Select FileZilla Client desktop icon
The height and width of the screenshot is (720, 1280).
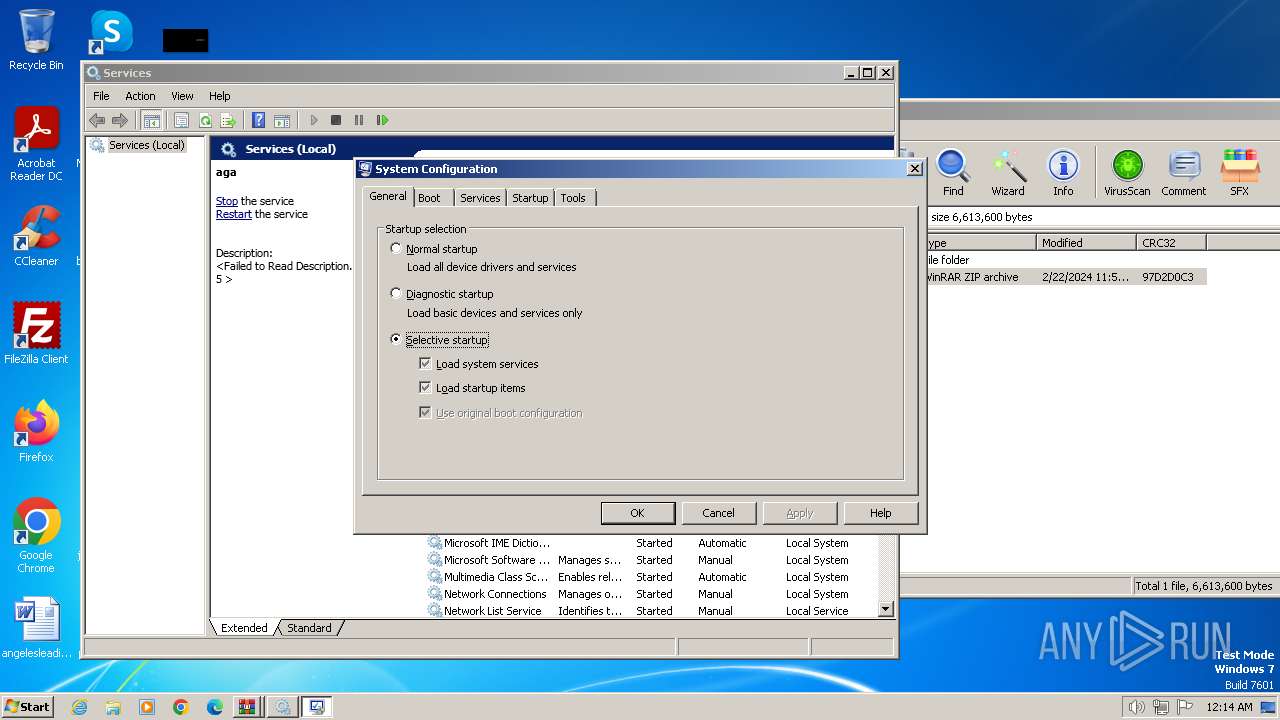pos(36,334)
